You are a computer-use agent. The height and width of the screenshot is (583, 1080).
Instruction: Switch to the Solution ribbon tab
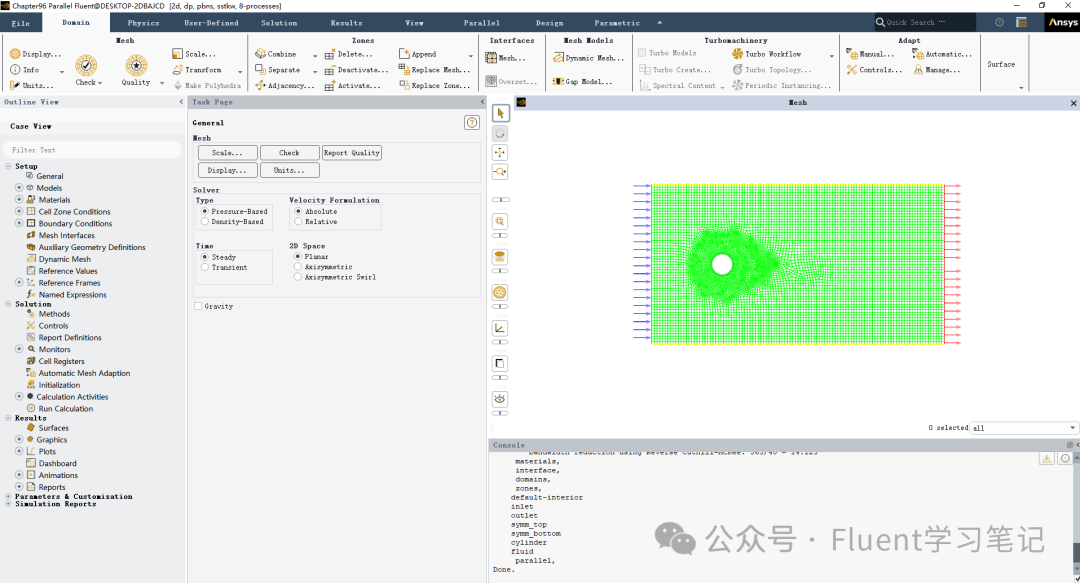click(279, 23)
